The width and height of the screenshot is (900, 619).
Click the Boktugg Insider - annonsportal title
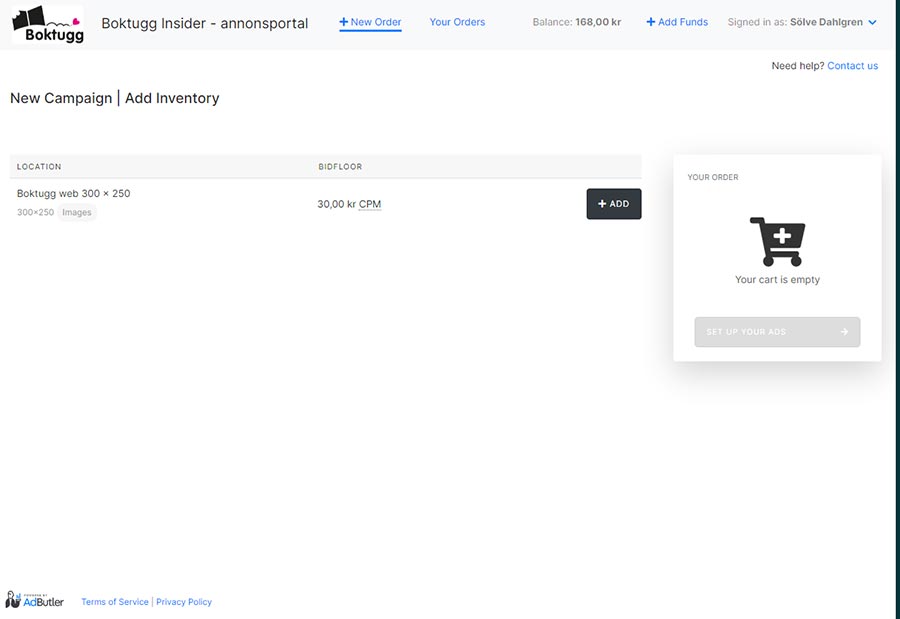click(205, 24)
